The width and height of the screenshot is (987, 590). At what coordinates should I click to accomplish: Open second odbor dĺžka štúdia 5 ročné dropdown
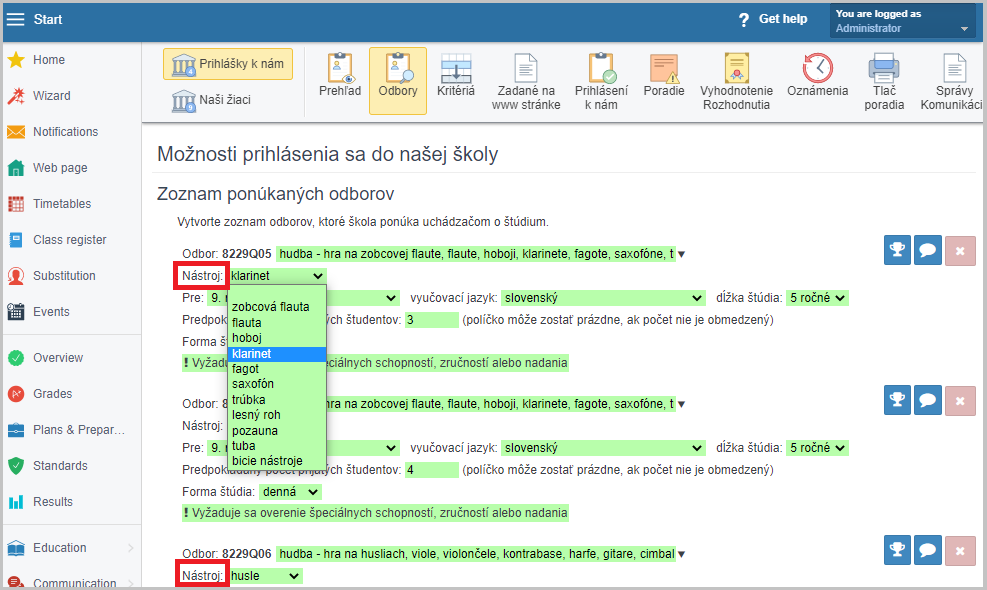click(x=817, y=448)
